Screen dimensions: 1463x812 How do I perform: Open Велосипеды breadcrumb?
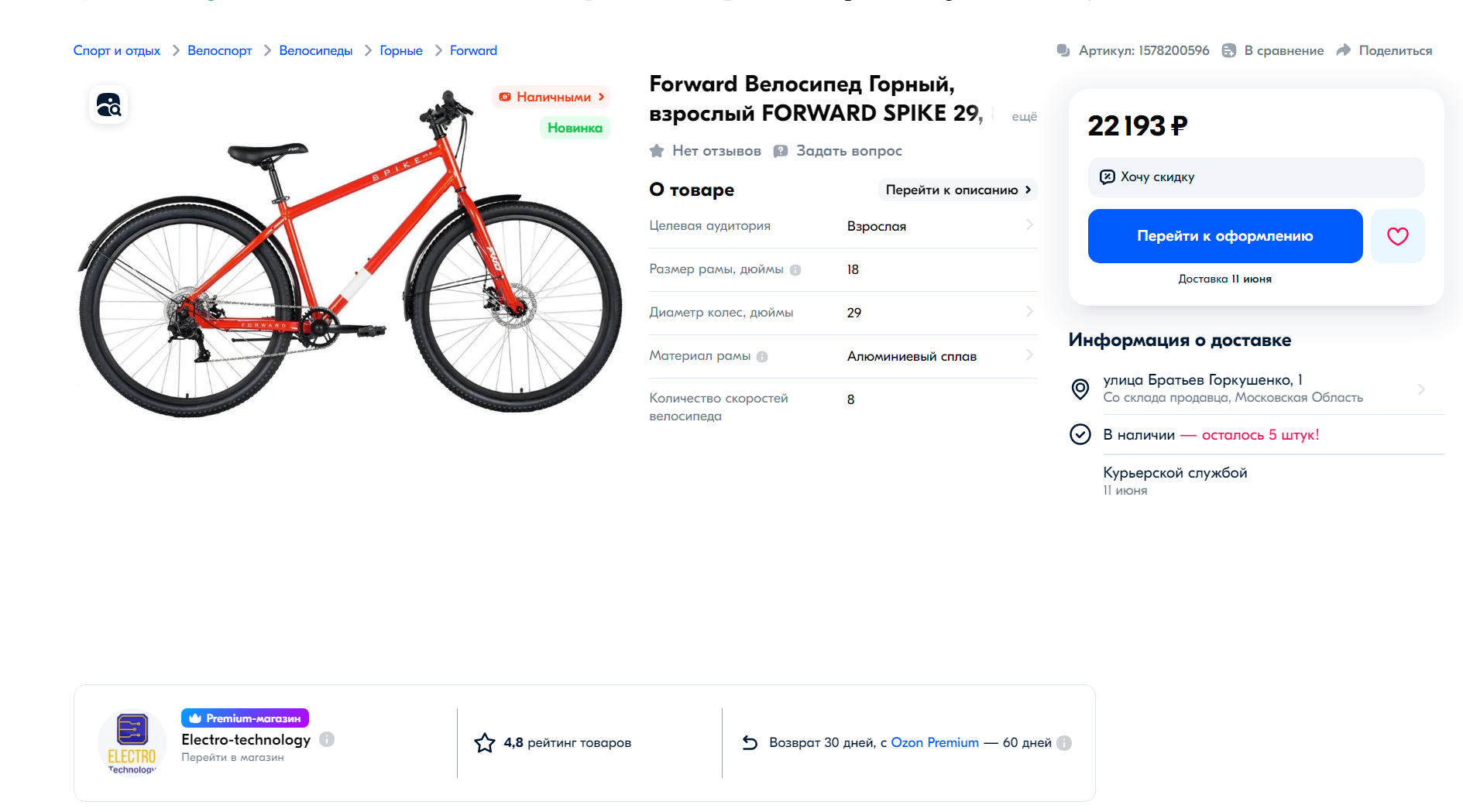pyautogui.click(x=315, y=50)
